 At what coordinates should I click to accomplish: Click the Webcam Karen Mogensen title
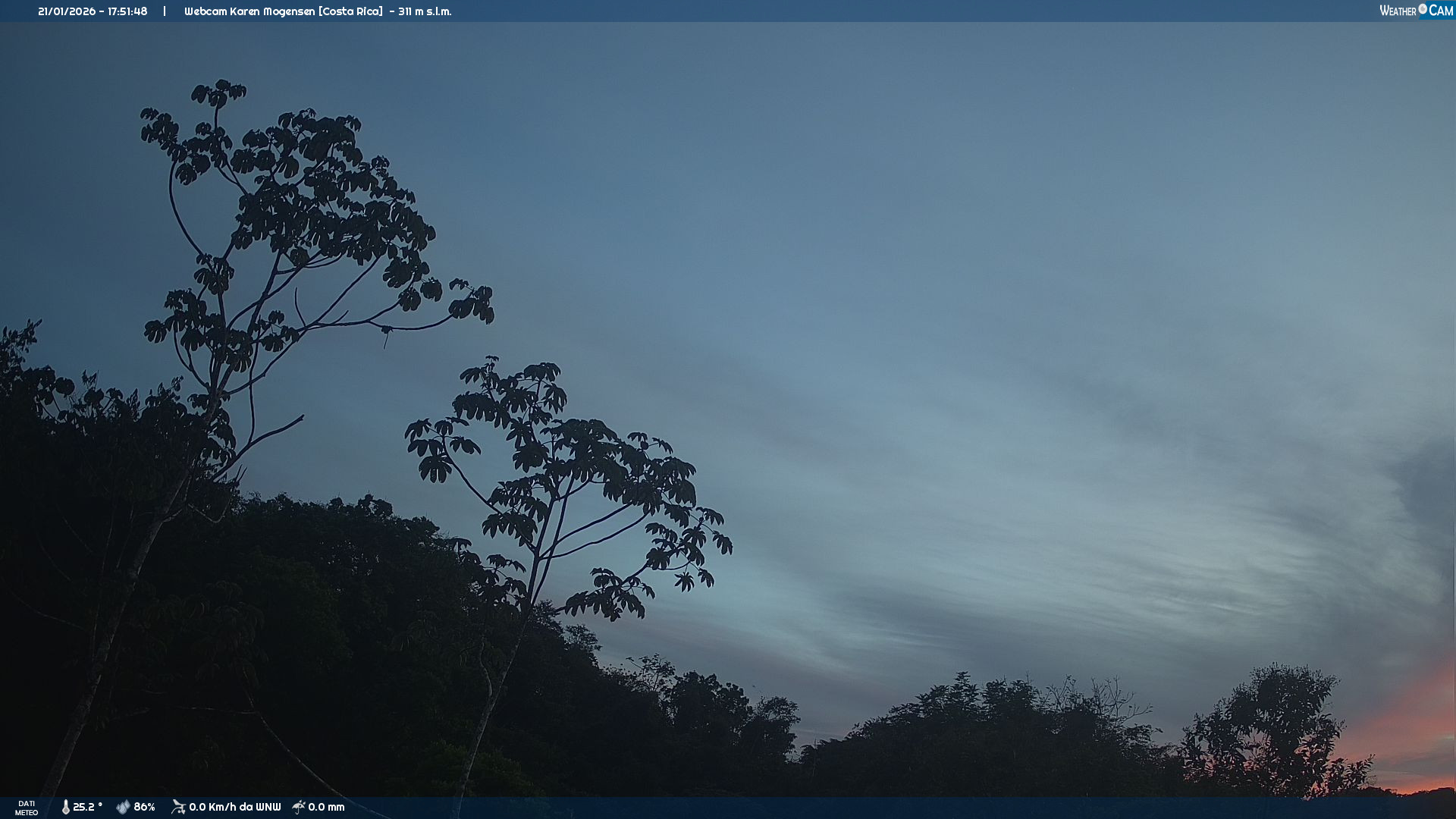click(x=249, y=11)
